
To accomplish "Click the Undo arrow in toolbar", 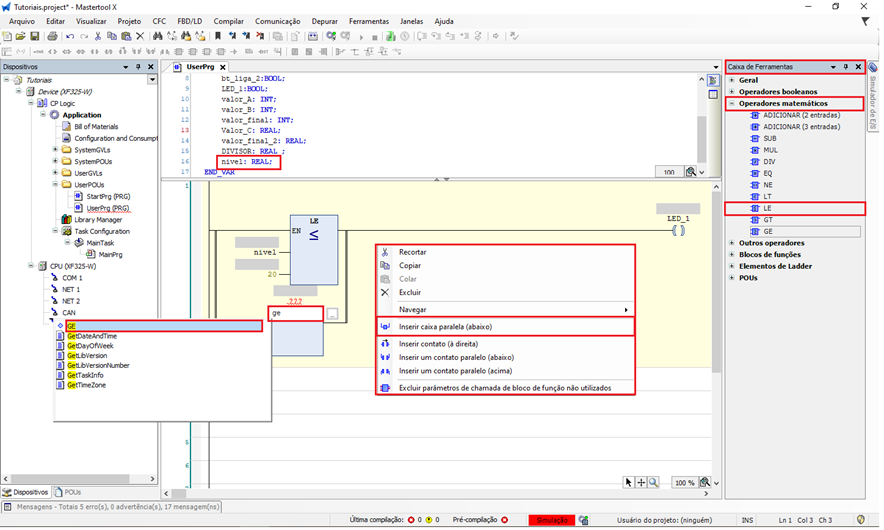I will pos(69,36).
